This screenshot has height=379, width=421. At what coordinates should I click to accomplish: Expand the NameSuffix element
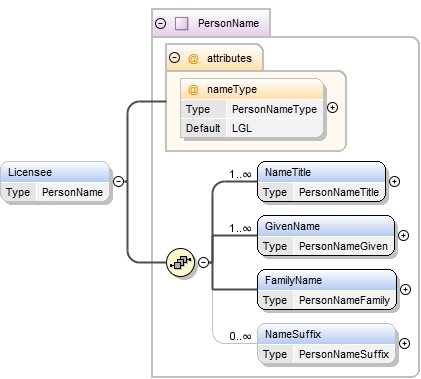coord(404,344)
